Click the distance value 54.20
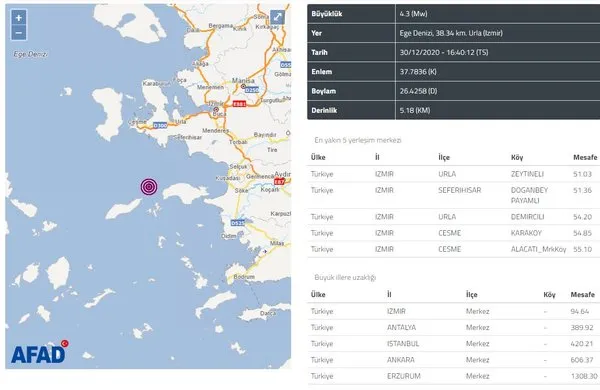This screenshot has height=390, width=600. [582, 217]
